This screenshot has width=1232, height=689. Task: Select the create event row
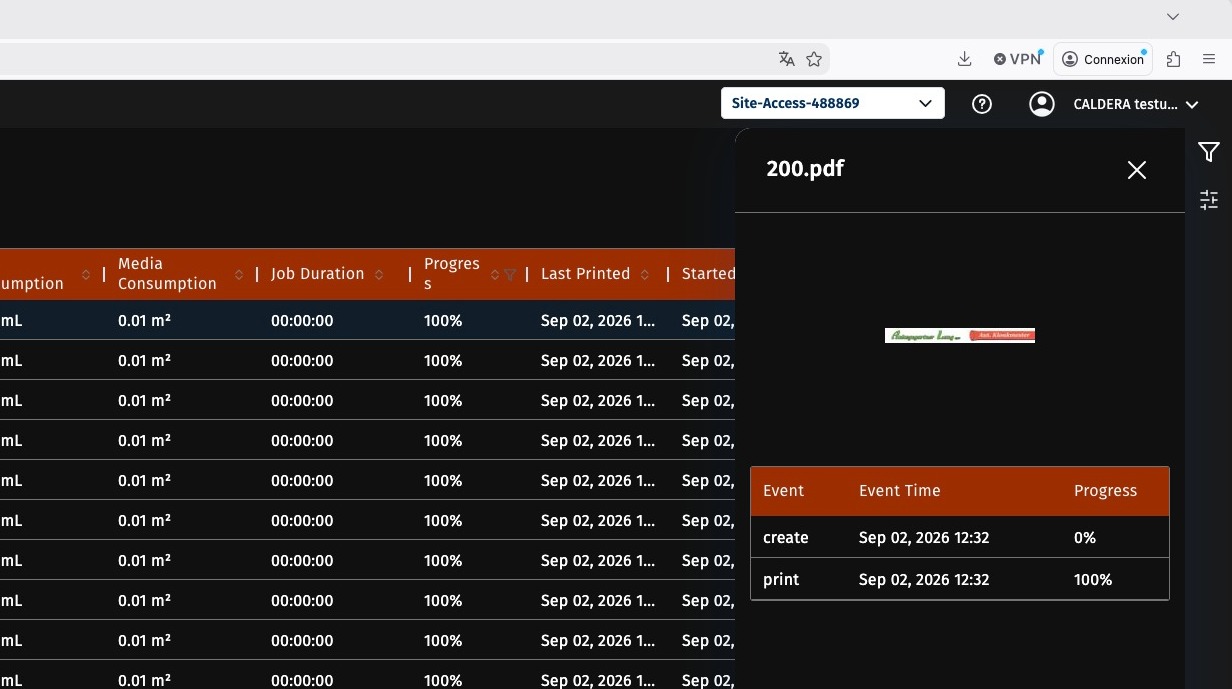pyautogui.click(x=960, y=537)
